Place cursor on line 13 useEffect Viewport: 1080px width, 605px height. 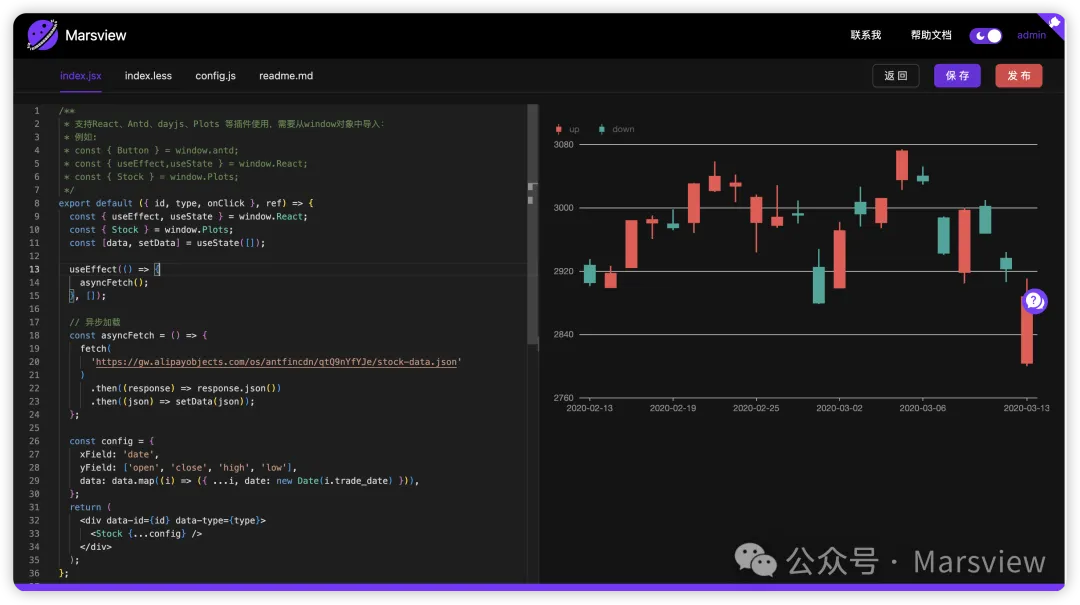coord(114,269)
